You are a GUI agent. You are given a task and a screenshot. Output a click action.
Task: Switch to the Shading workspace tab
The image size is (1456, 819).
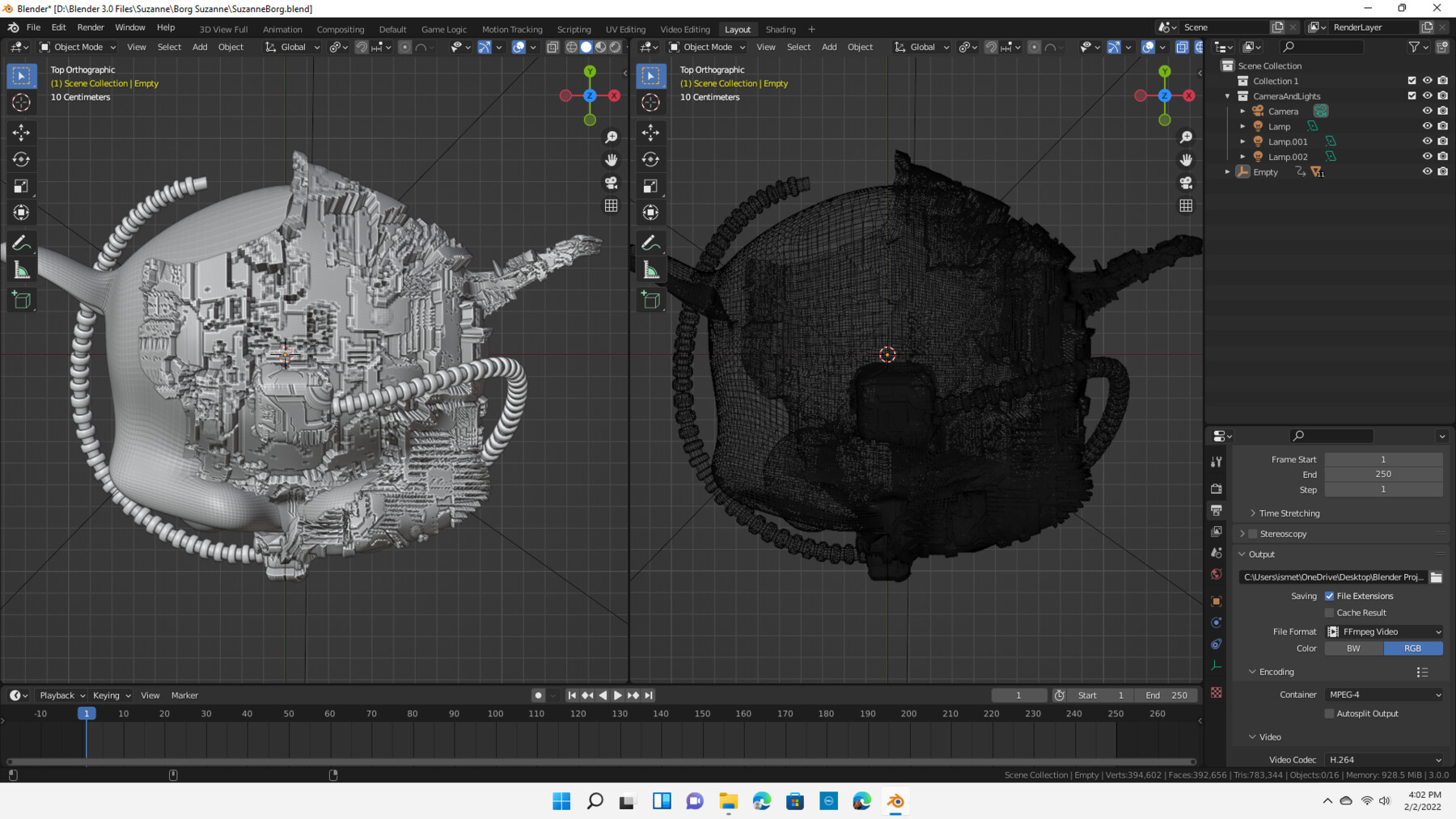pyautogui.click(x=781, y=29)
